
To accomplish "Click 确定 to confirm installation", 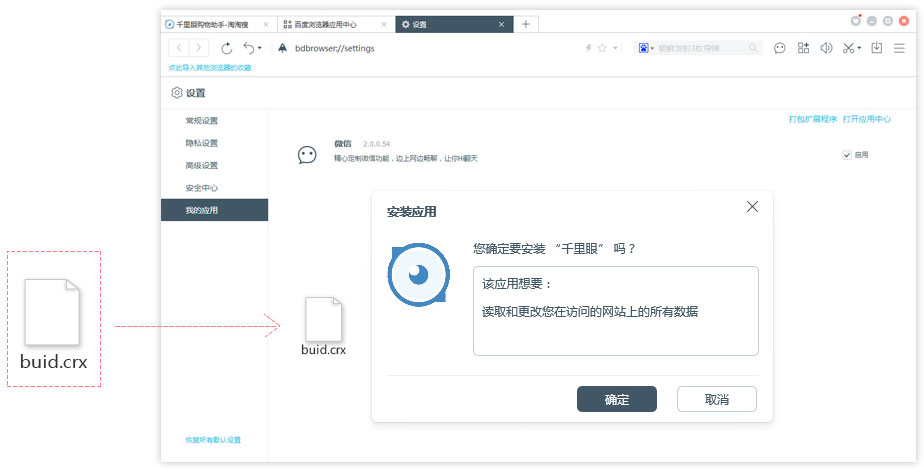I will tap(617, 399).
